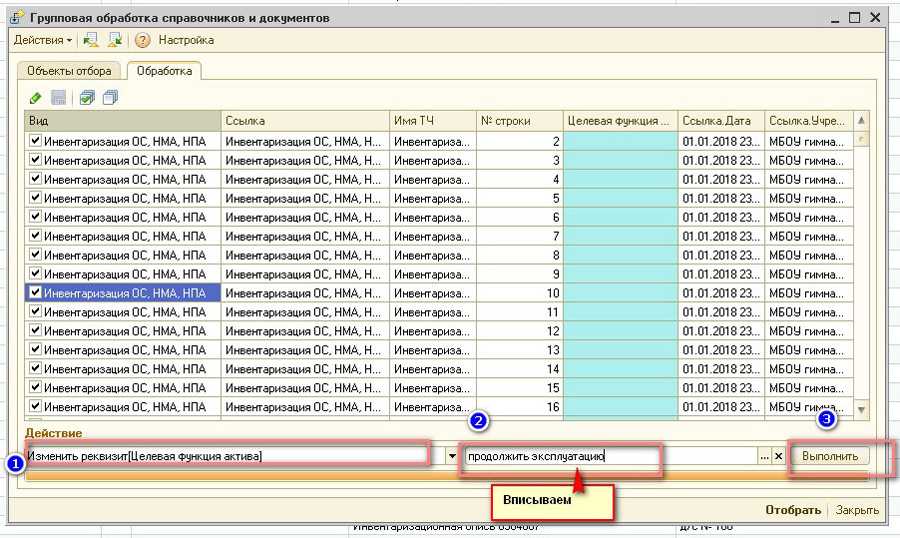Click row number cell showing 9
Viewport: 900px width, 538px height.
(519, 274)
